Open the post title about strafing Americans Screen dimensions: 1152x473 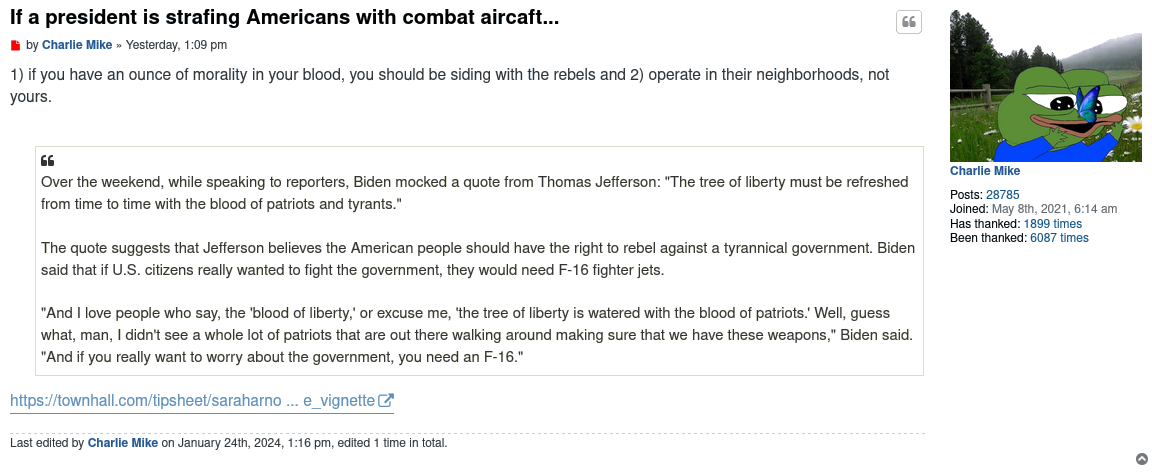click(284, 18)
